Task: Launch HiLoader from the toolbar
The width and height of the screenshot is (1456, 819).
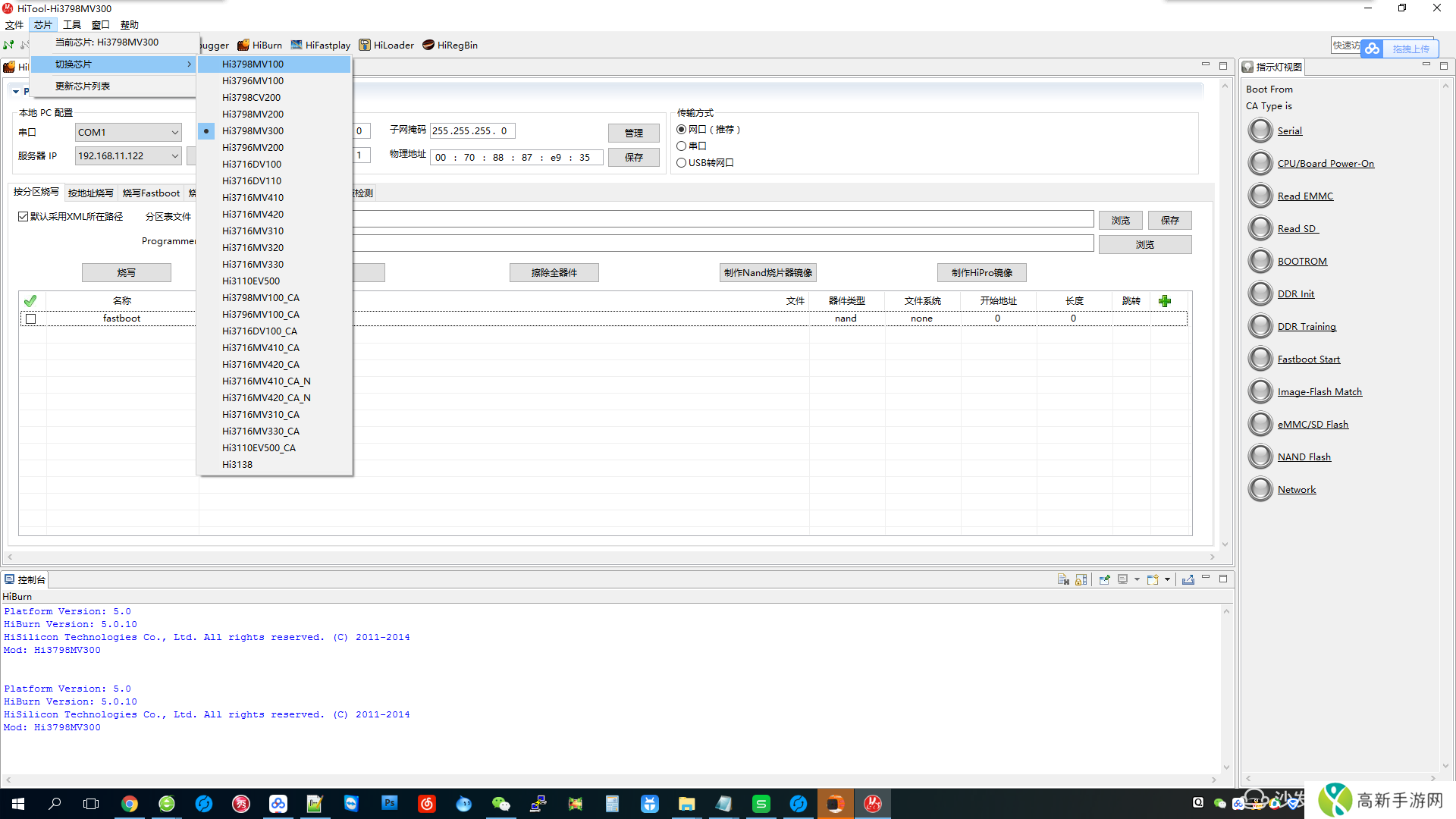Action: pyautogui.click(x=386, y=45)
